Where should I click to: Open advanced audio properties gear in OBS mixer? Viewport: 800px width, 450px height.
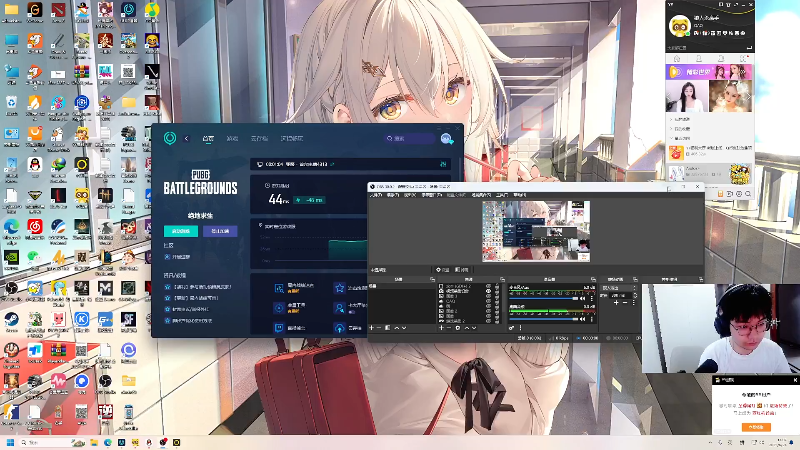pyautogui.click(x=511, y=328)
